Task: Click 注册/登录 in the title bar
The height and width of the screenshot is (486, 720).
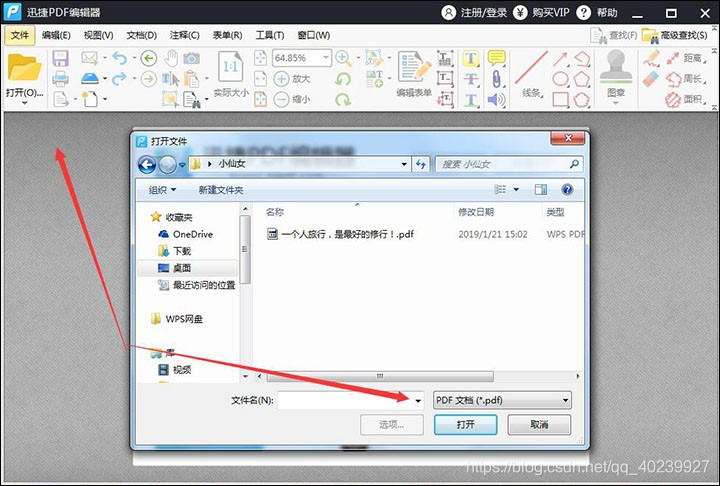Action: [474, 12]
